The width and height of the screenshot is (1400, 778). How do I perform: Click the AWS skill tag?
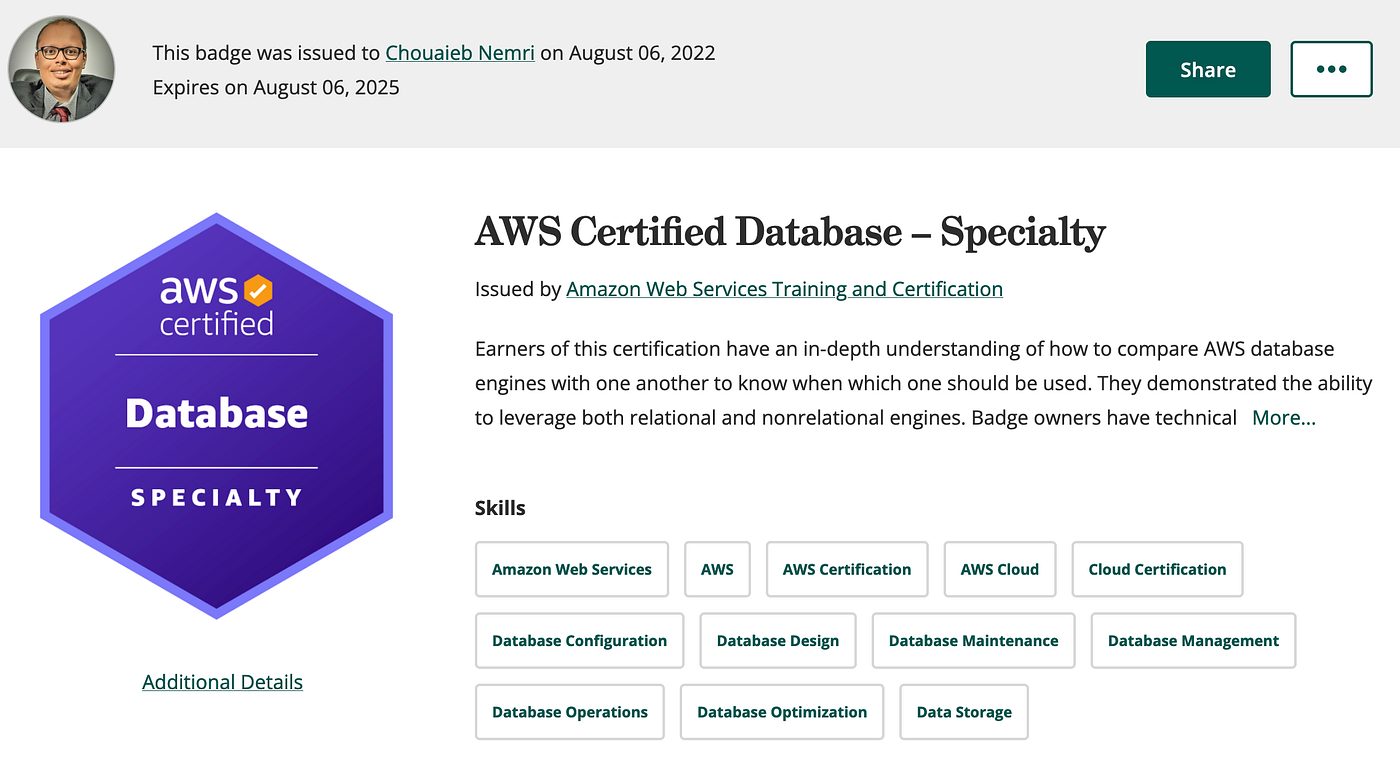coord(717,569)
